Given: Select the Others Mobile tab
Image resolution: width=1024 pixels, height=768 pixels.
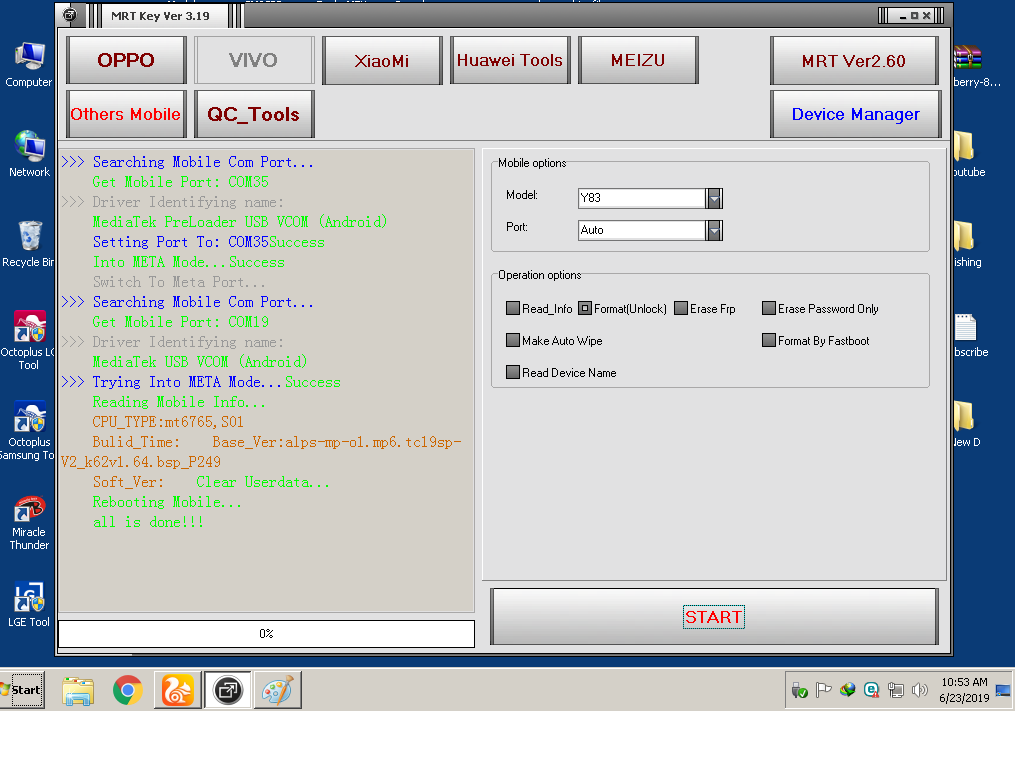Looking at the screenshot, I should [126, 114].
